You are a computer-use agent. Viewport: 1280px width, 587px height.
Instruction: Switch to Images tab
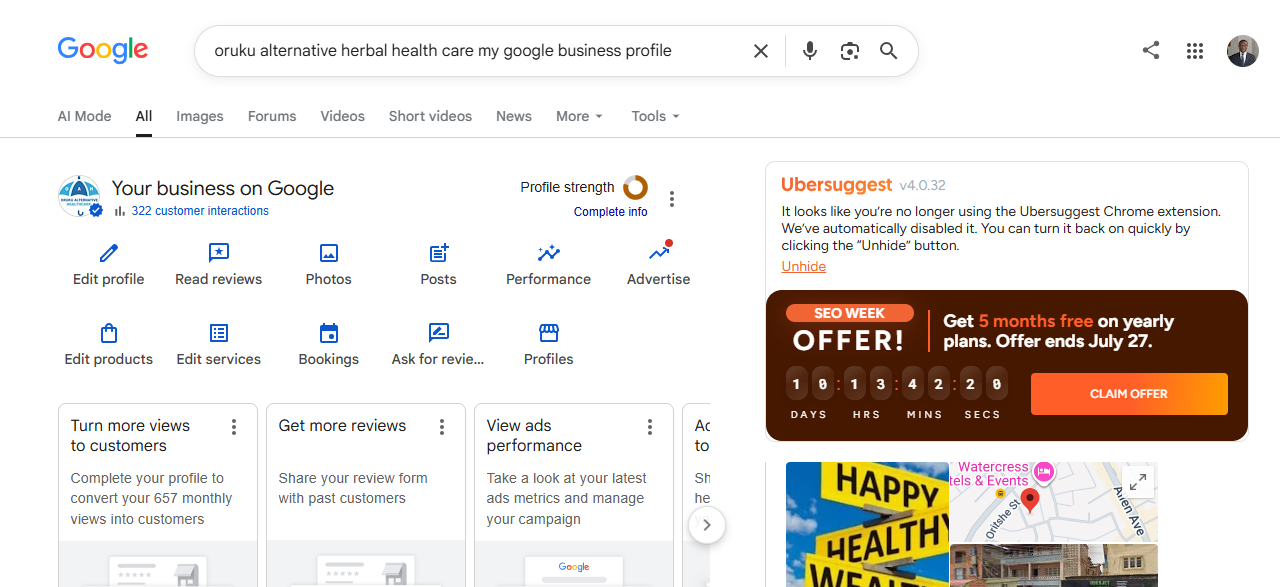pos(200,116)
